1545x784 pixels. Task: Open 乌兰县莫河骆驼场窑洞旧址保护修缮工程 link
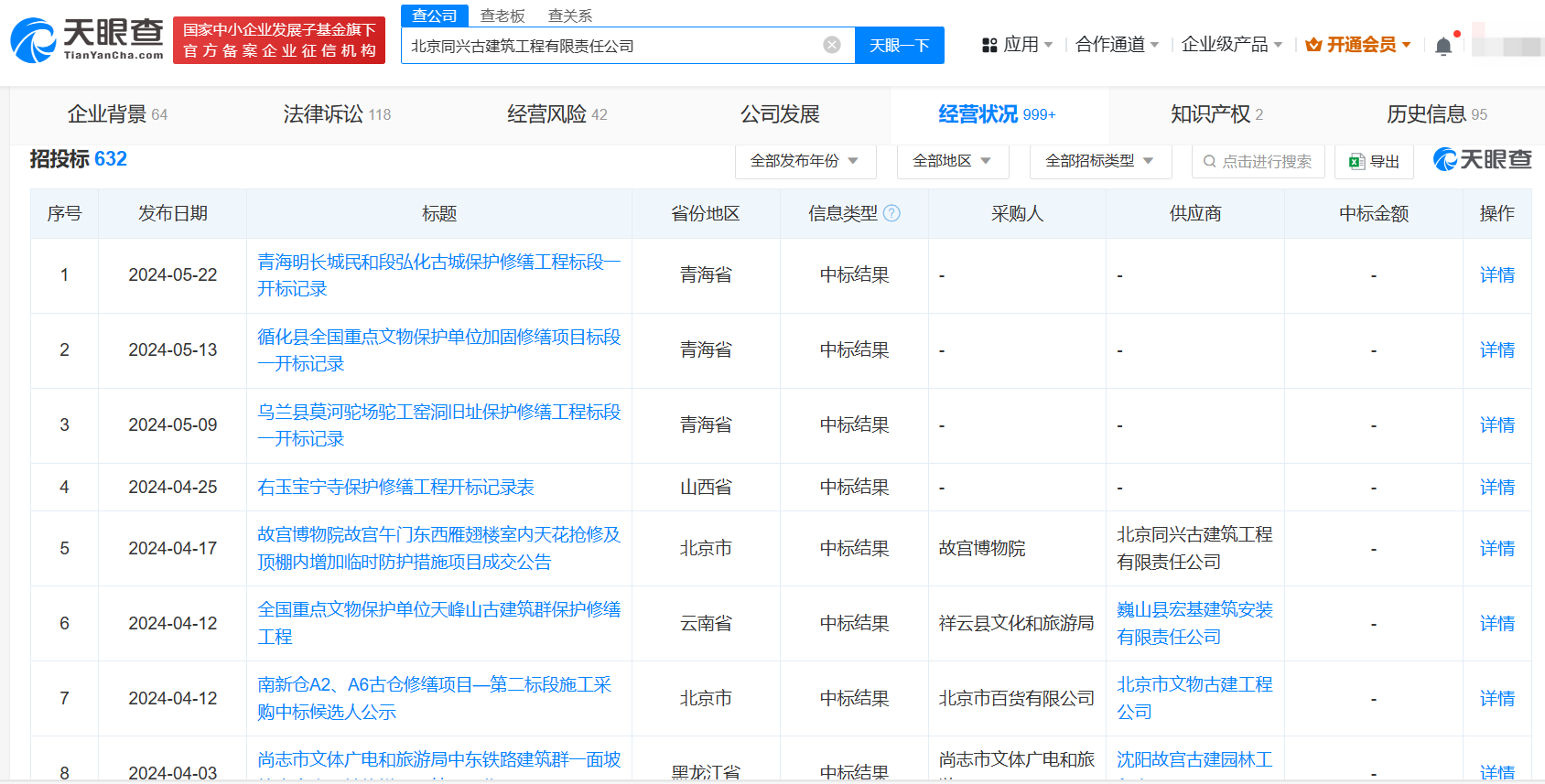click(x=439, y=425)
